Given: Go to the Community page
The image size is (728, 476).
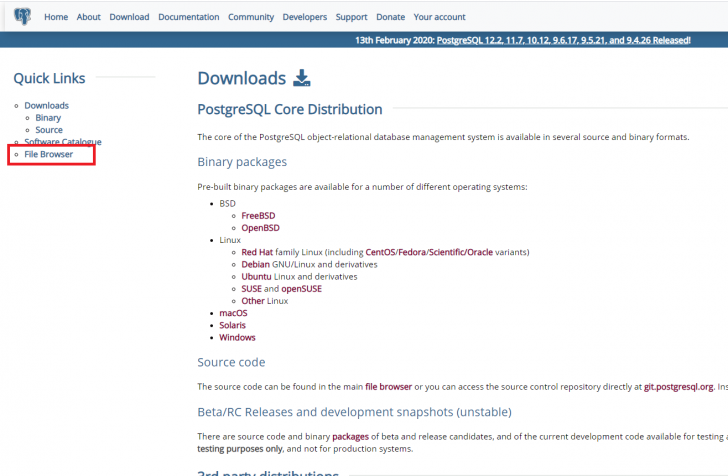Looking at the screenshot, I should click(251, 17).
